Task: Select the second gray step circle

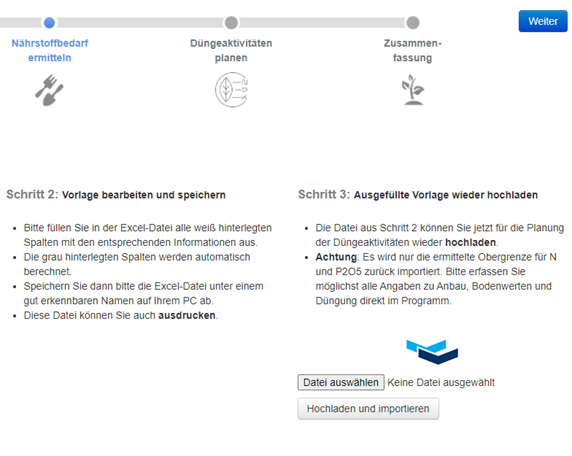Action: [231, 23]
